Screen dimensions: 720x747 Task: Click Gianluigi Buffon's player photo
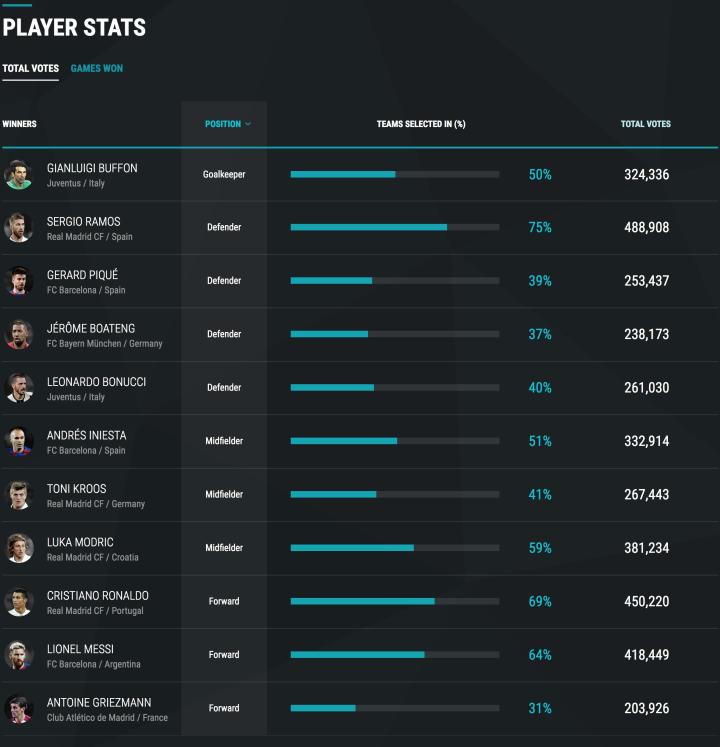(x=18, y=175)
